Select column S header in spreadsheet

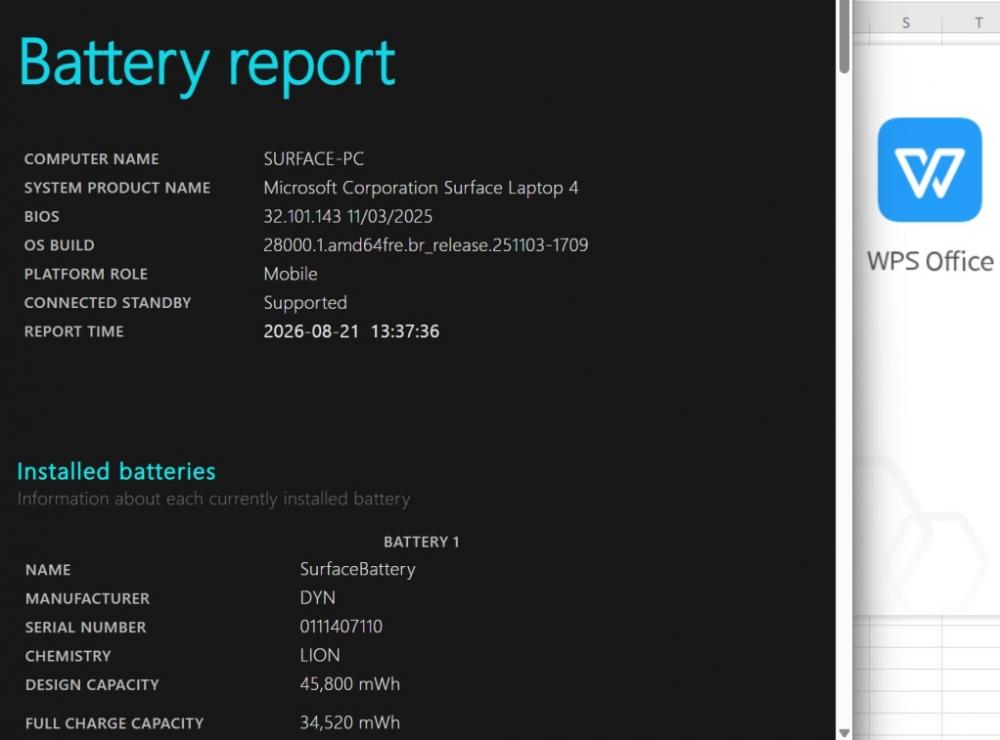pyautogui.click(x=906, y=23)
